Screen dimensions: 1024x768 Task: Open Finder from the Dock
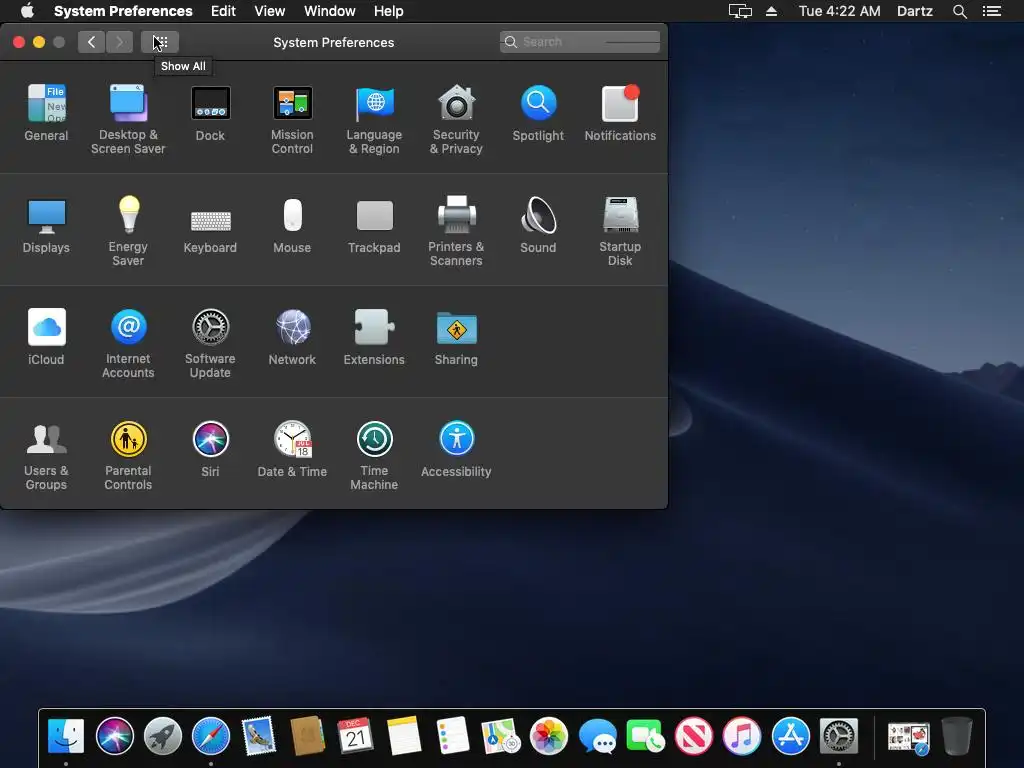point(66,736)
